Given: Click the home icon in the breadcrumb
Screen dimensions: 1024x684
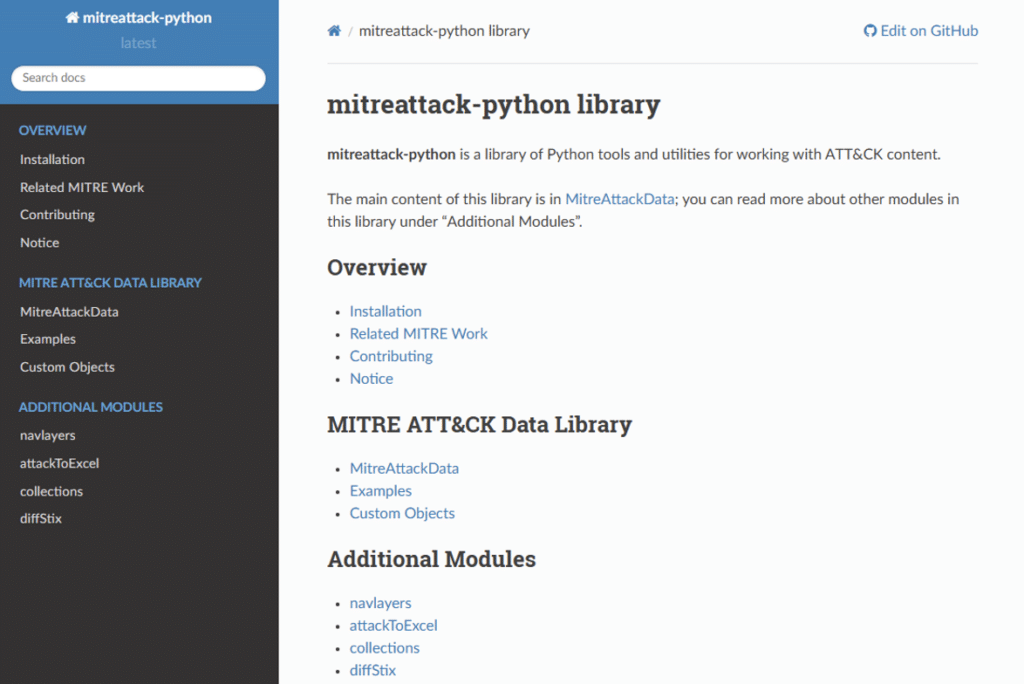Looking at the screenshot, I should 334,31.
